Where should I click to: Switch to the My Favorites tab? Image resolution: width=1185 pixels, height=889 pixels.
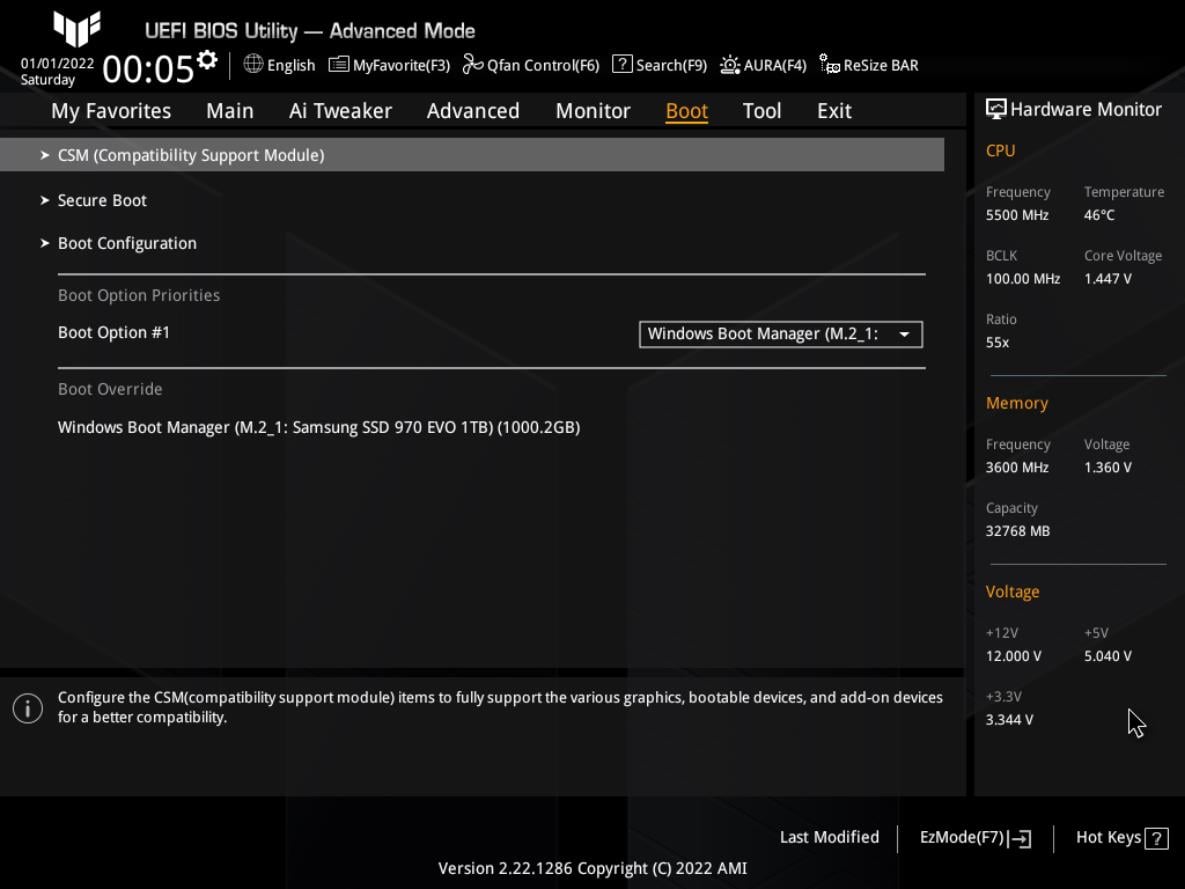[111, 111]
